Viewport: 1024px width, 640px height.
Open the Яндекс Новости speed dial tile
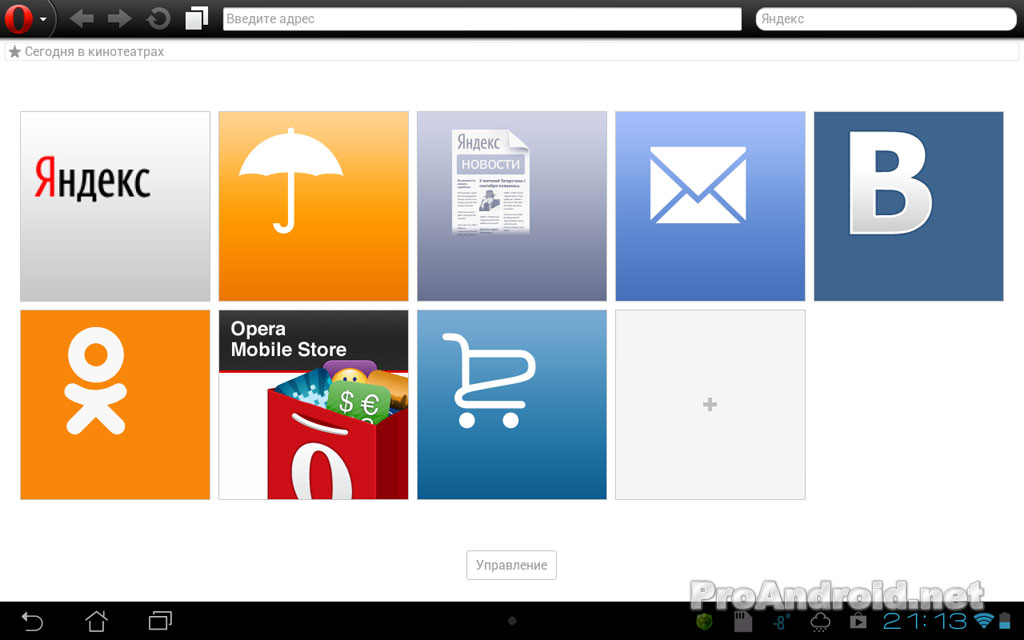pos(512,206)
